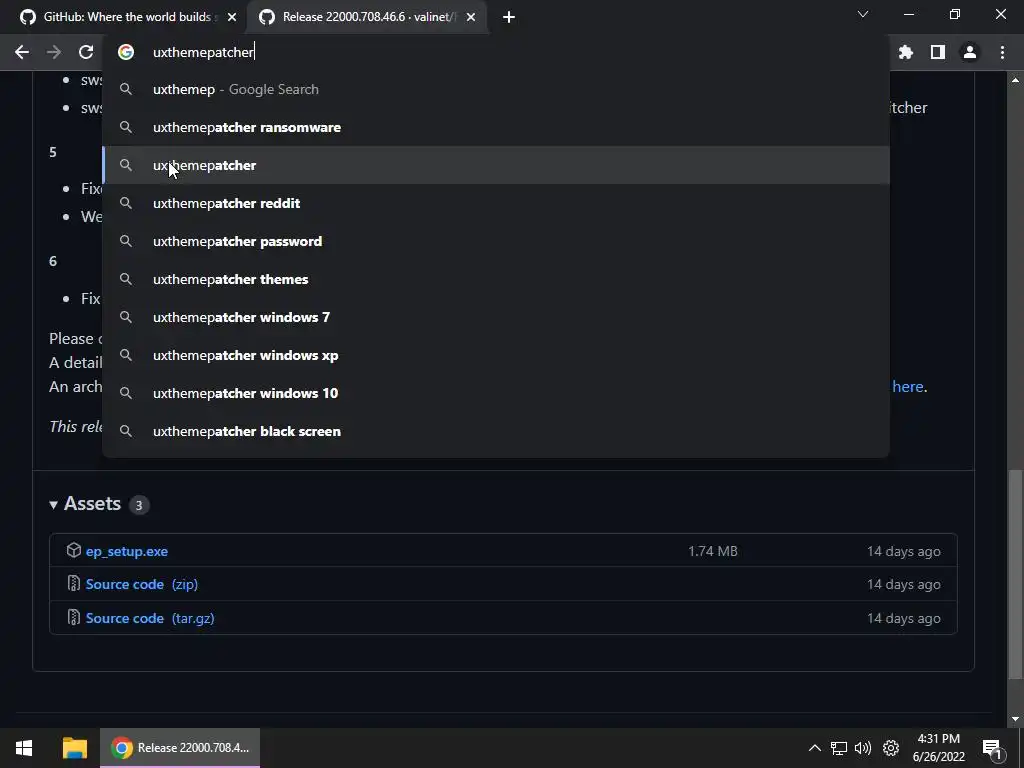Open the clock showing 4:31 PM 6/26/2022

(x=938, y=748)
